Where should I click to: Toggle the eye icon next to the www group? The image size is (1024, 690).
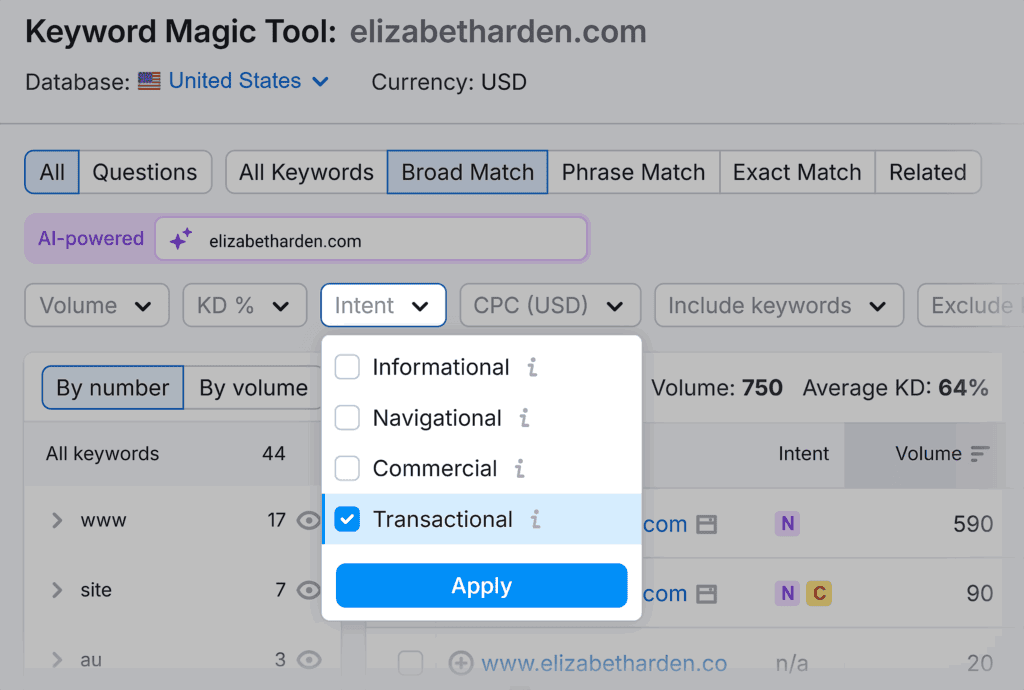coord(310,520)
